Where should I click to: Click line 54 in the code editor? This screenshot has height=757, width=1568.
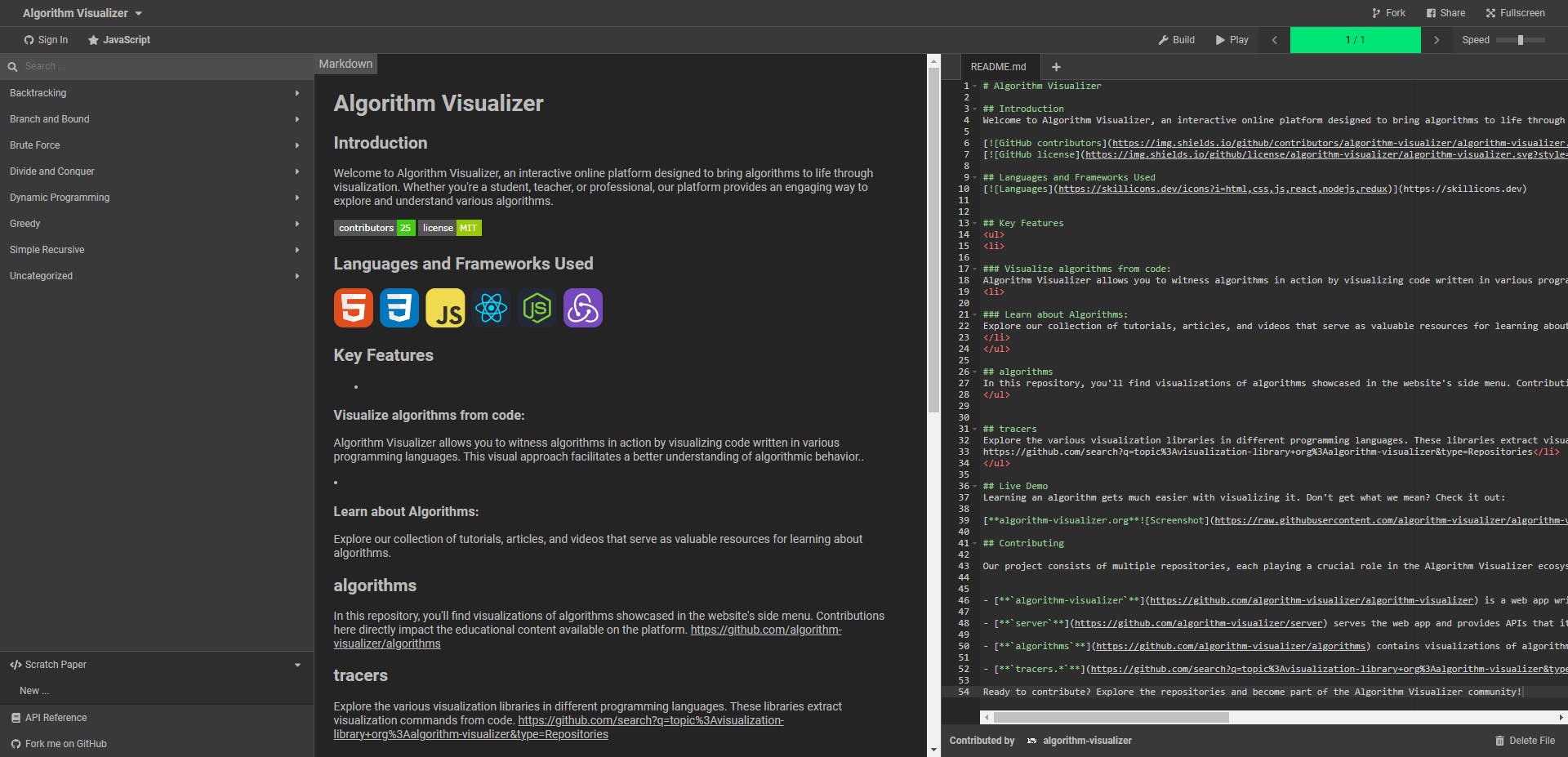pos(1254,692)
